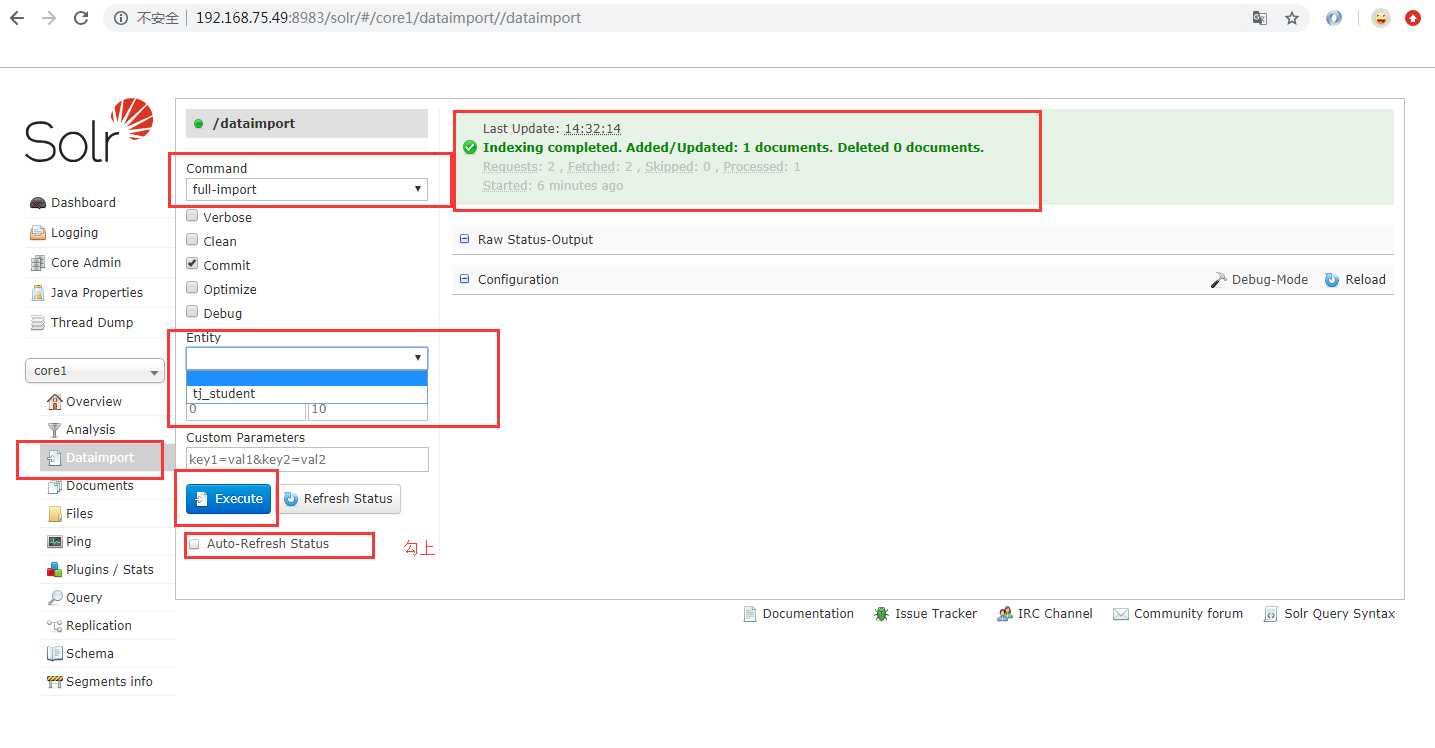Click the Replication icon
Screen dimensions: 1435x748
click(x=55, y=626)
